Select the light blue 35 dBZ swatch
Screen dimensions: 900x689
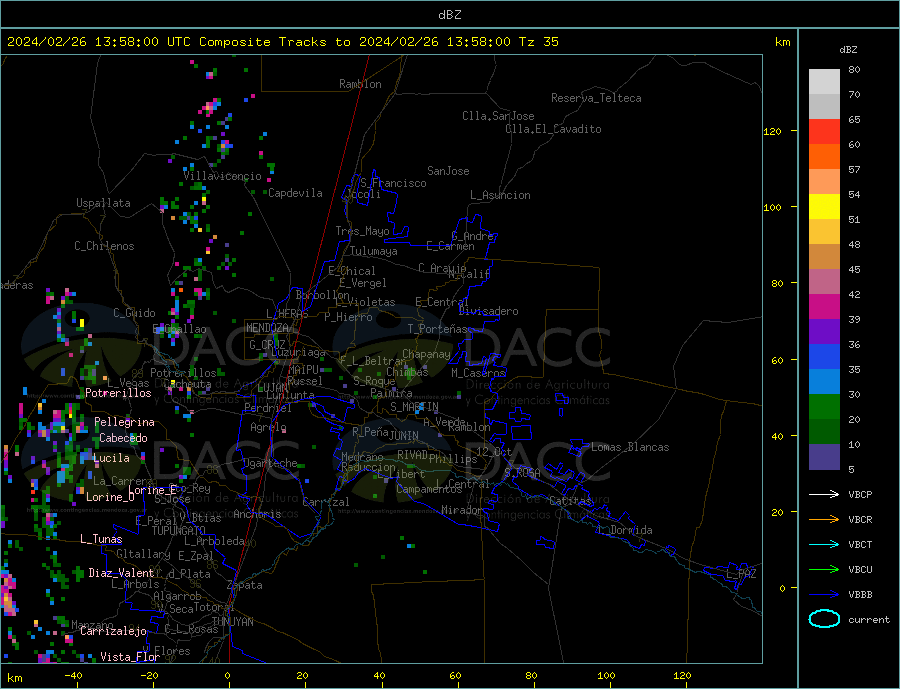tap(824, 382)
